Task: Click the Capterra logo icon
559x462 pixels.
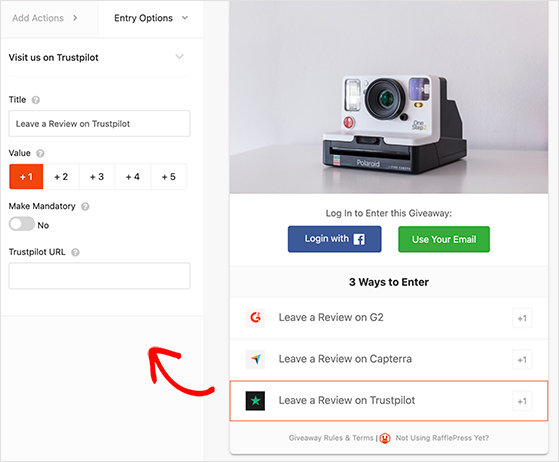Action: [255, 359]
